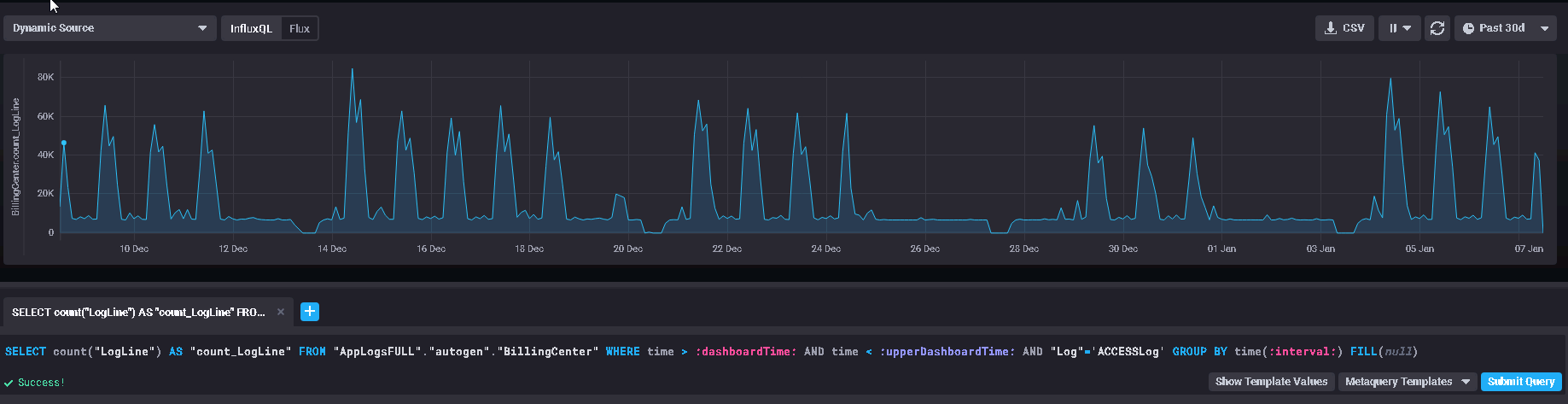Open Metaquery Templates dropdown
Screen dimensions: 1568x404
pos(1407,382)
